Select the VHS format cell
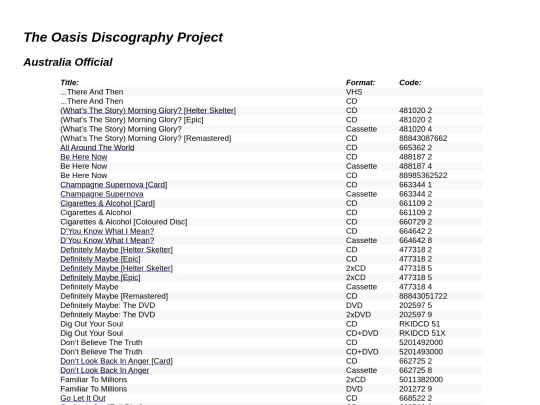This screenshot has width=540, height=405. 354,92
